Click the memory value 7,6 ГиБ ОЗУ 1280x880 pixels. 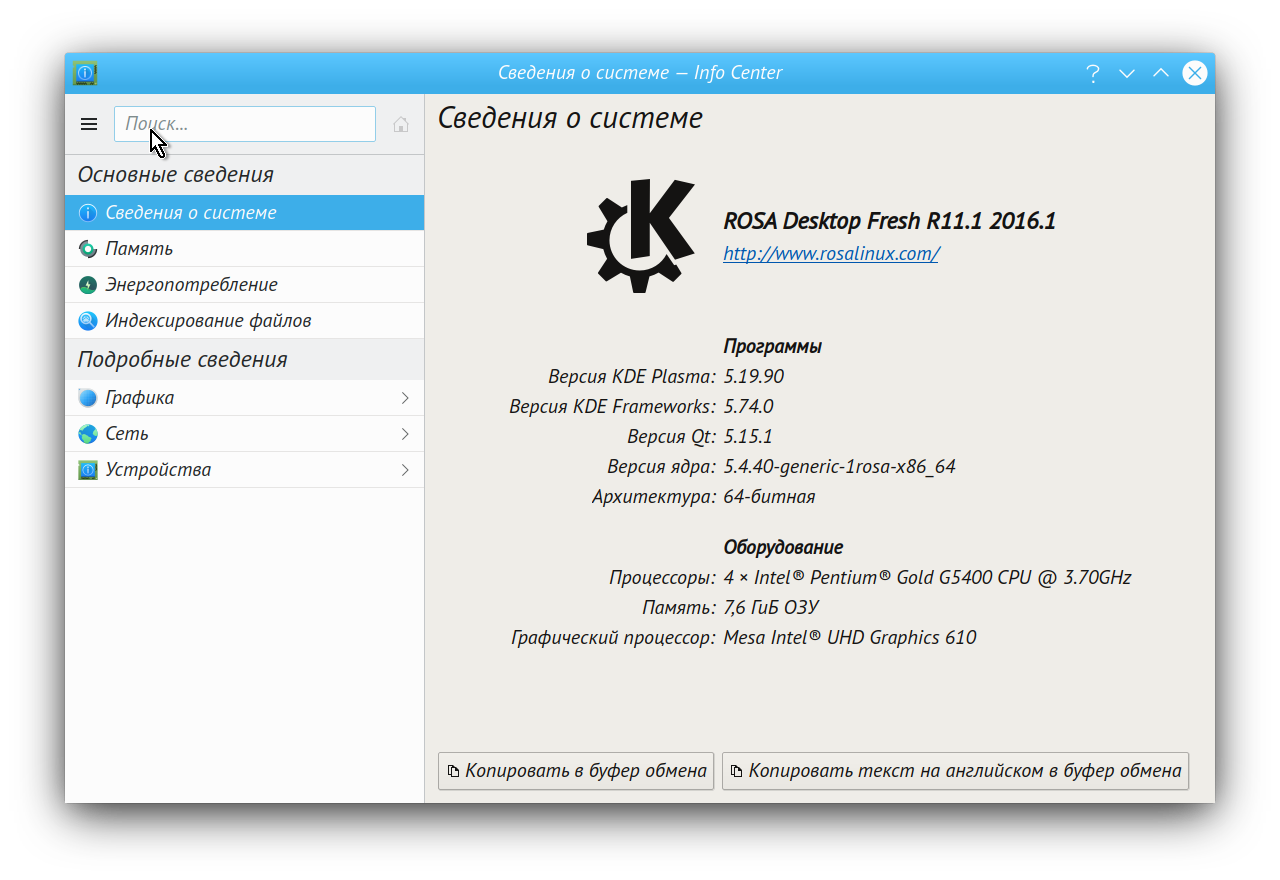(771, 608)
